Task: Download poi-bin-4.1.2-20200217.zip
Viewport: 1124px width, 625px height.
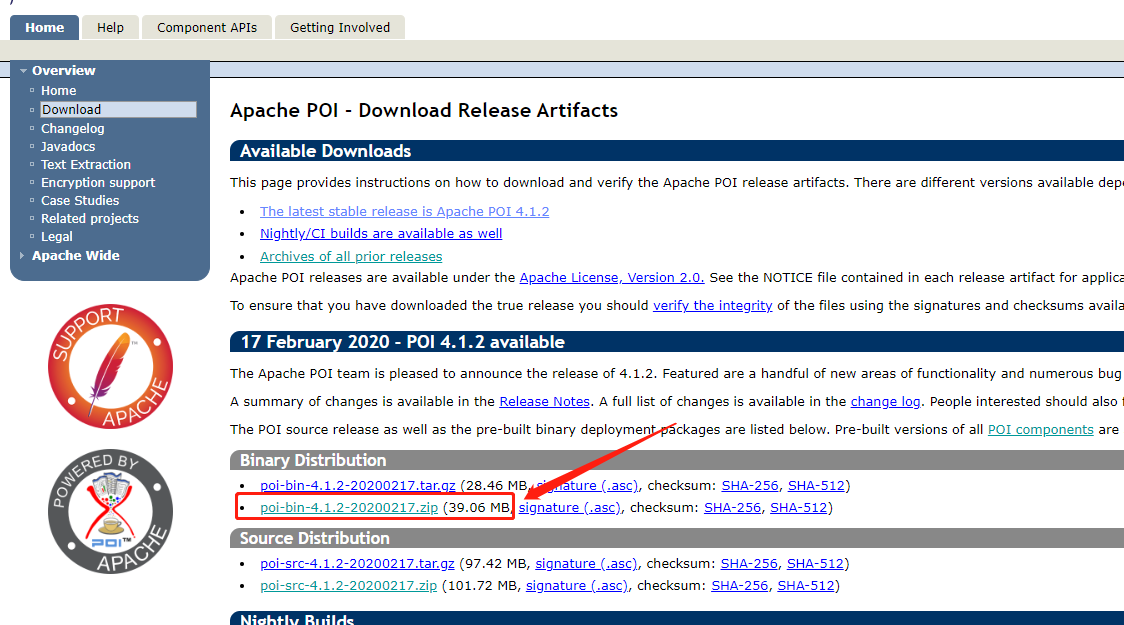Action: point(349,507)
